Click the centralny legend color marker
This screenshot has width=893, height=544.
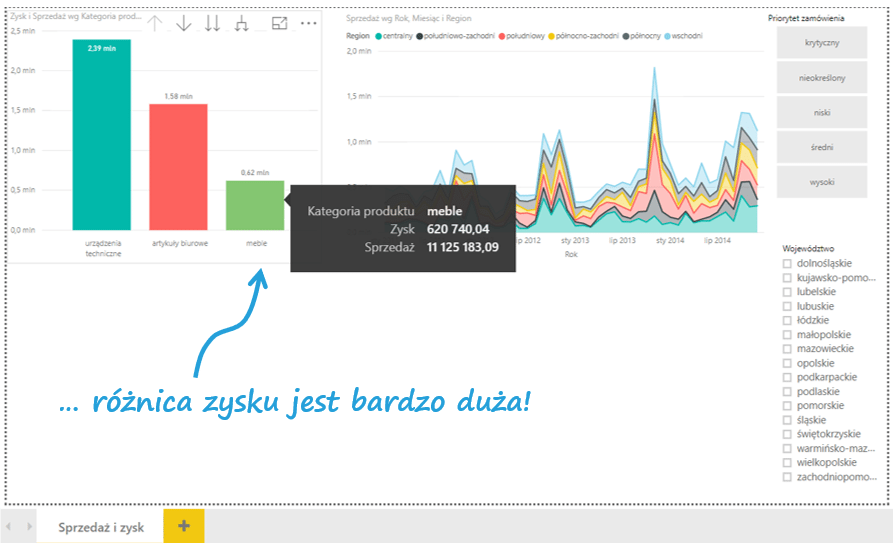tap(380, 36)
